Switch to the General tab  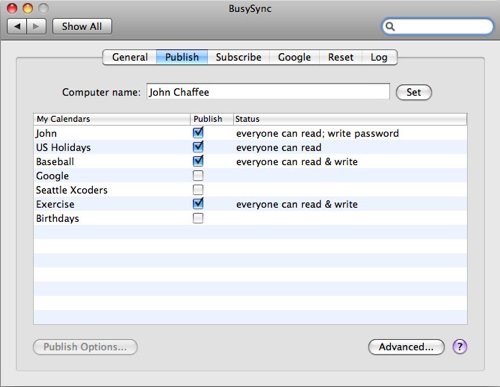130,57
